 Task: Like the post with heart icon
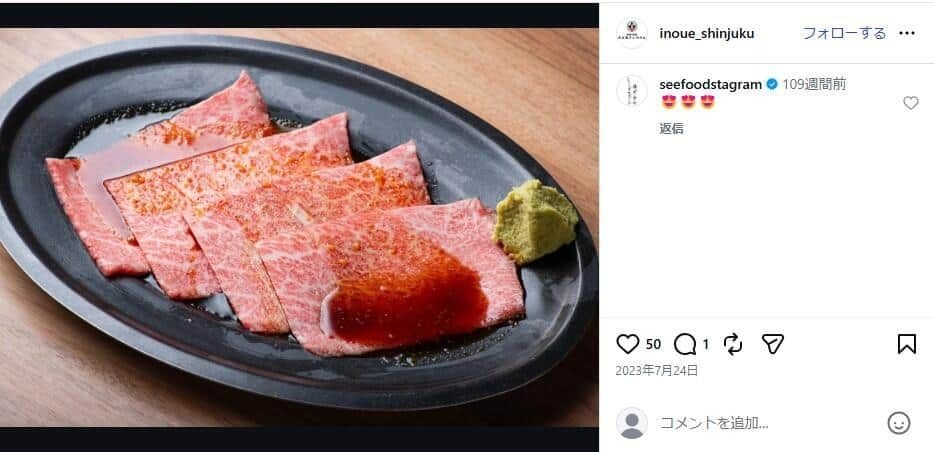tap(627, 344)
